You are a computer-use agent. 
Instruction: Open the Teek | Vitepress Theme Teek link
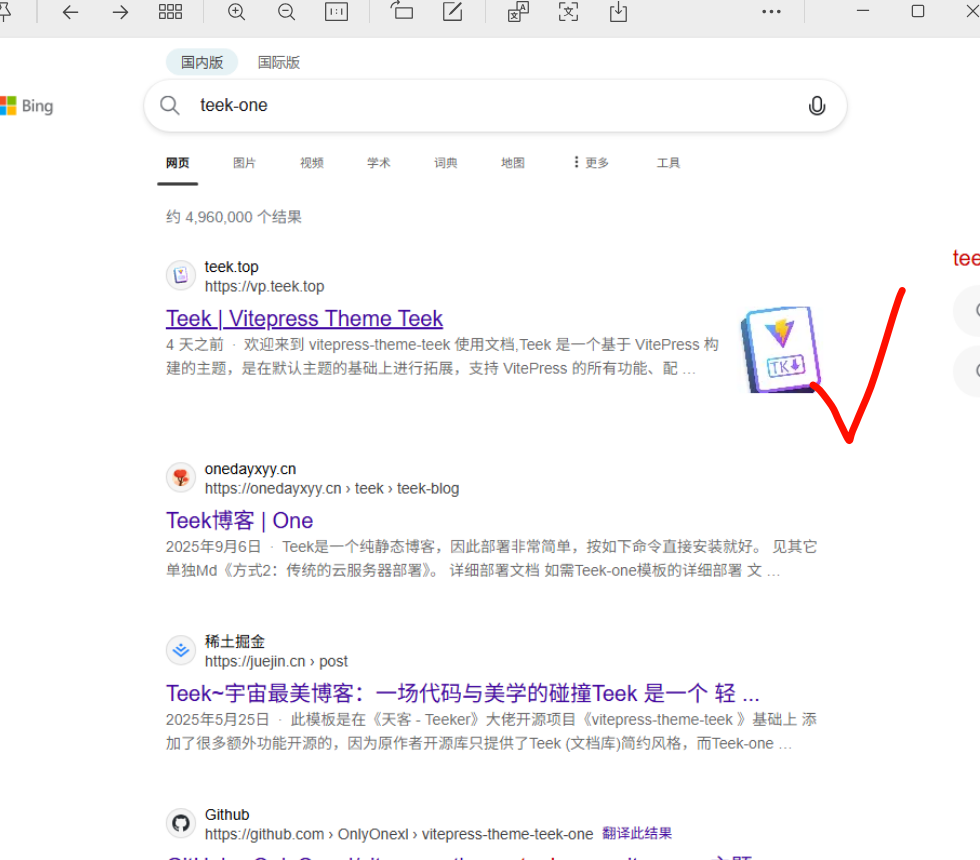(x=304, y=319)
